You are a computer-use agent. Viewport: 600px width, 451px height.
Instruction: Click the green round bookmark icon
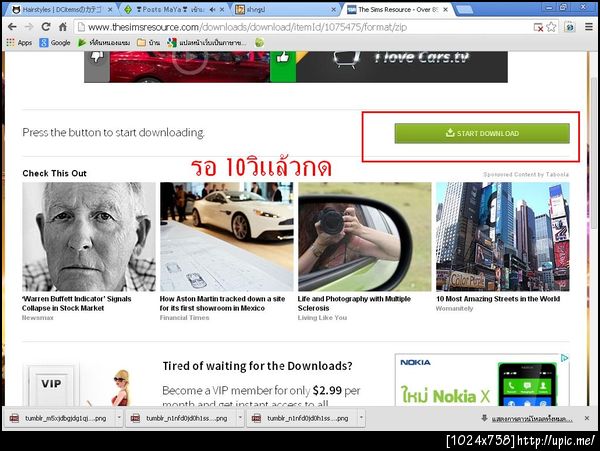(259, 42)
